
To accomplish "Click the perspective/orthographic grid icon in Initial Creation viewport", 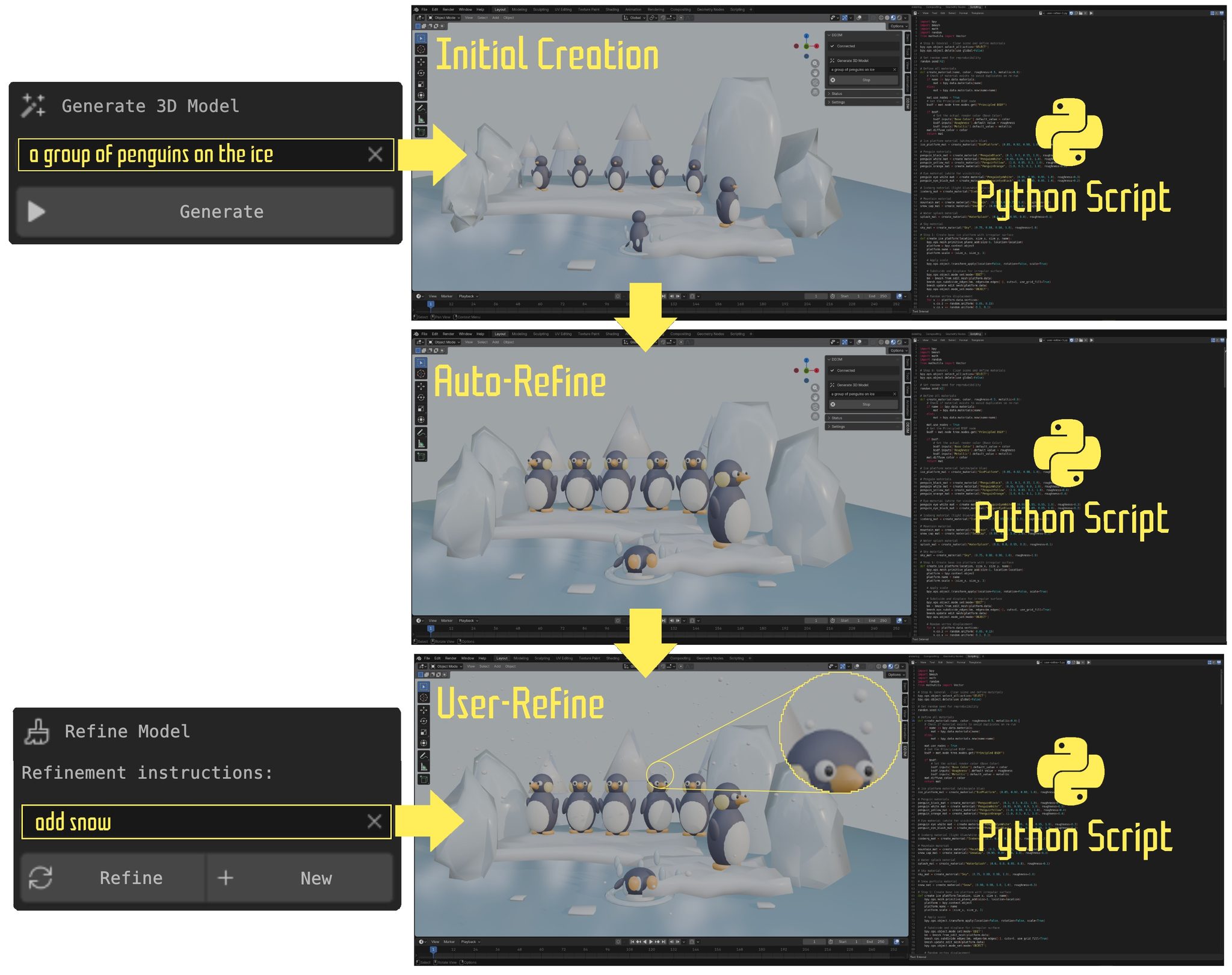I will (x=815, y=92).
